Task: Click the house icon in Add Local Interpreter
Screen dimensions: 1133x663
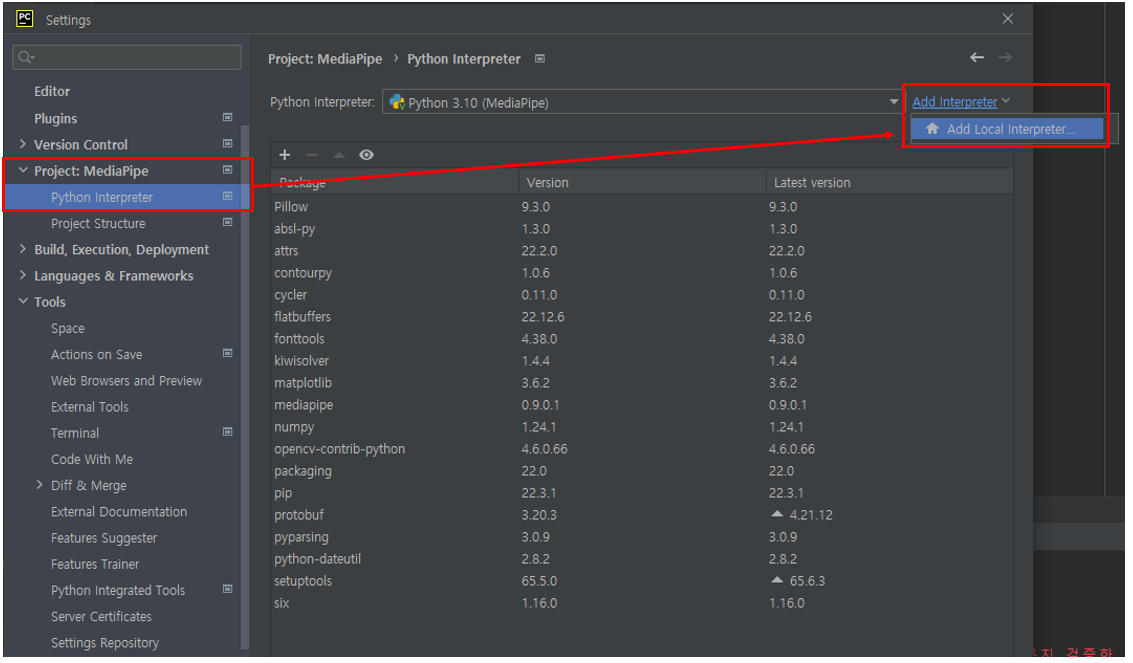Action: tap(932, 129)
